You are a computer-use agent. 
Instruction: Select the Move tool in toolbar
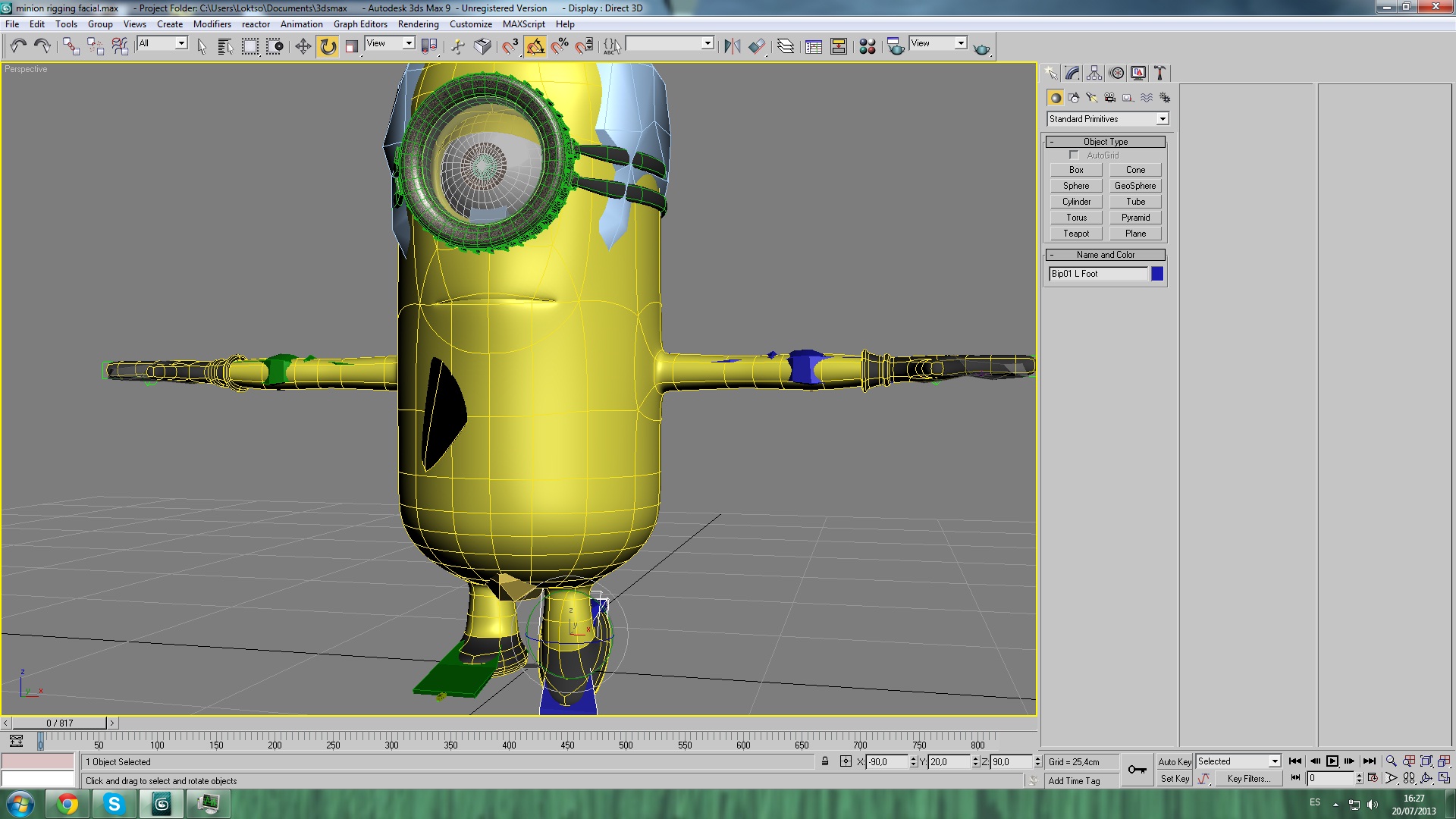click(303, 47)
